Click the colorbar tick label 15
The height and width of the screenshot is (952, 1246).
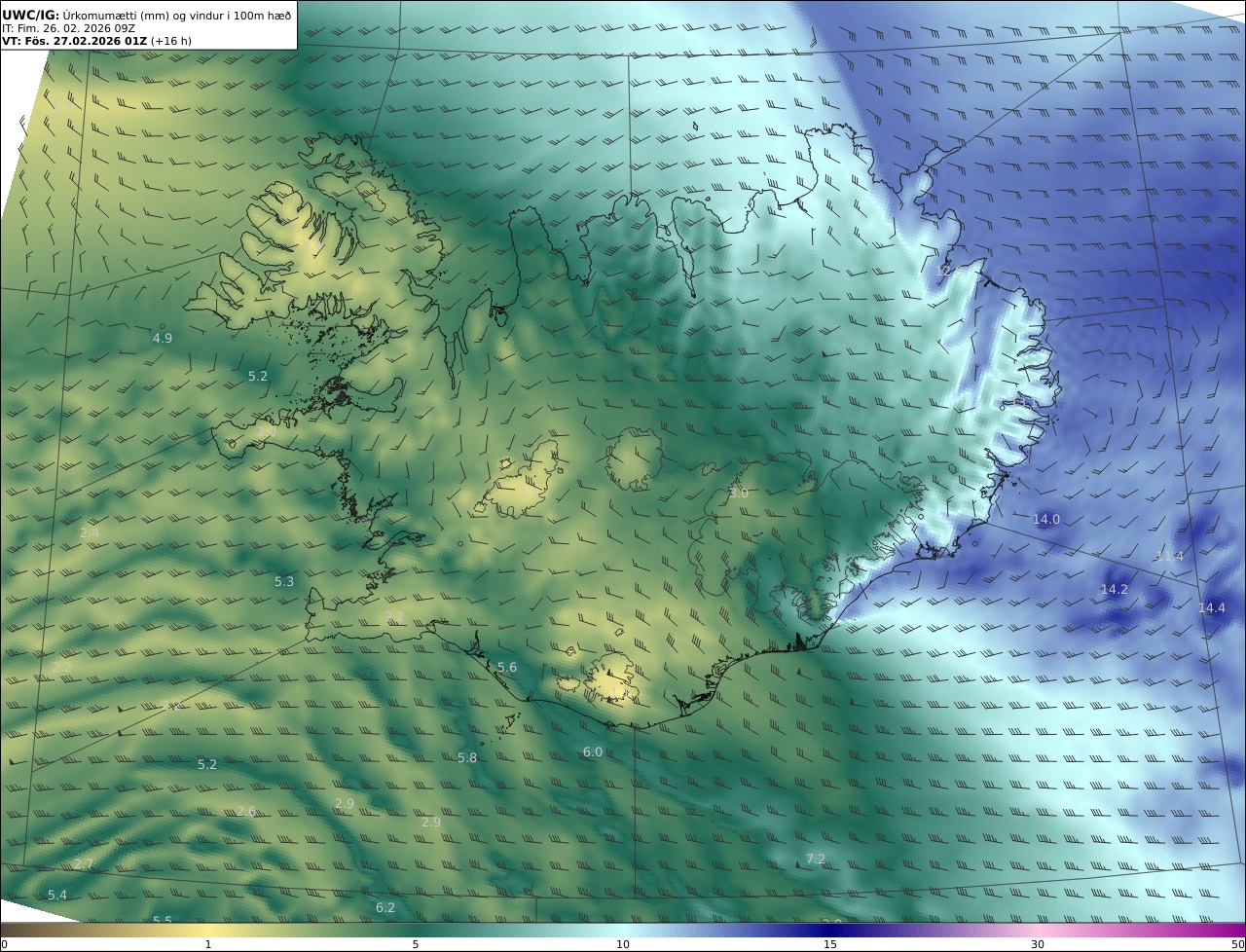pos(830,945)
